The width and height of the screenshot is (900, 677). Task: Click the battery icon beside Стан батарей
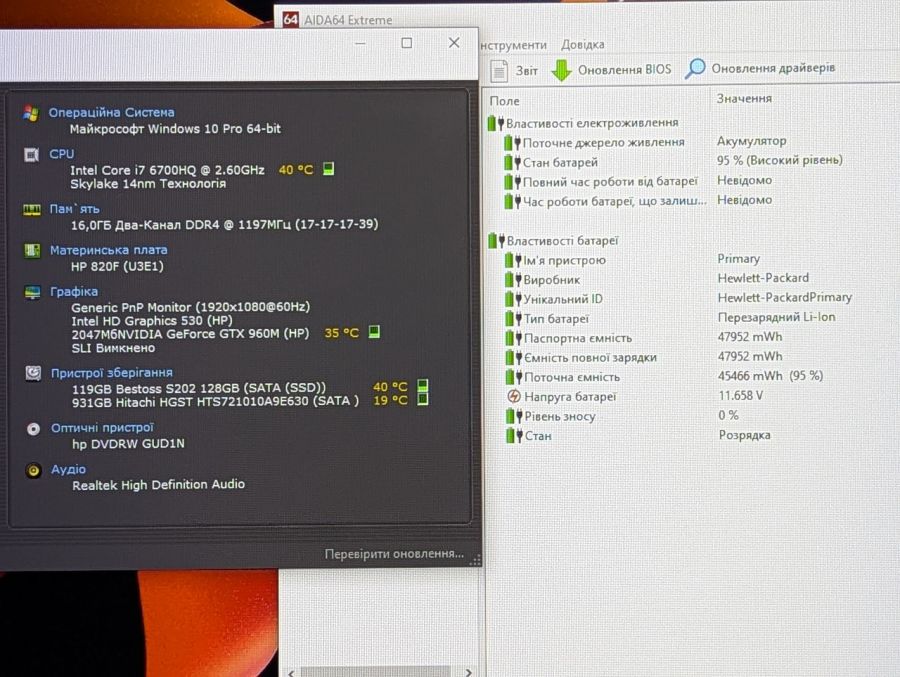[x=513, y=163]
